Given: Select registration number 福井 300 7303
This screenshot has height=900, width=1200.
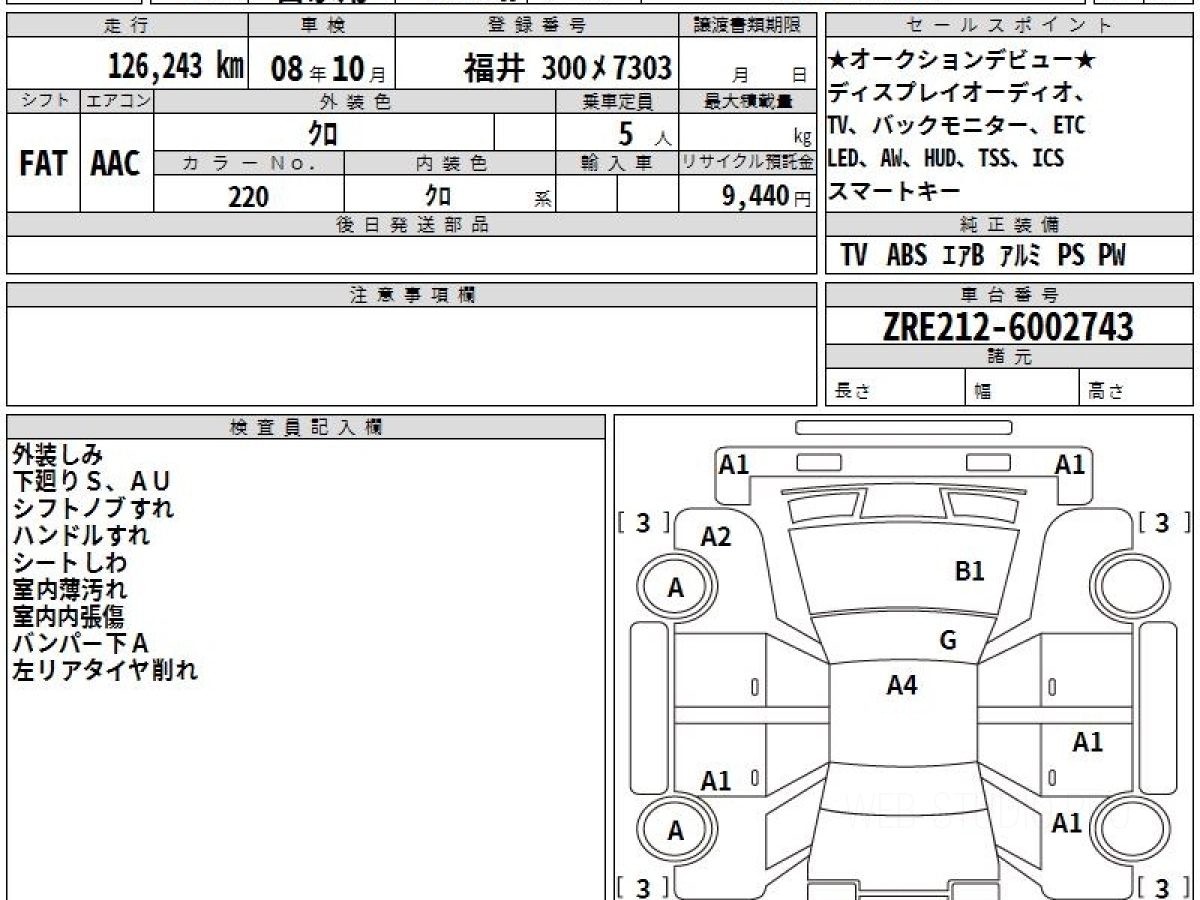Looking at the screenshot, I should click(567, 68).
